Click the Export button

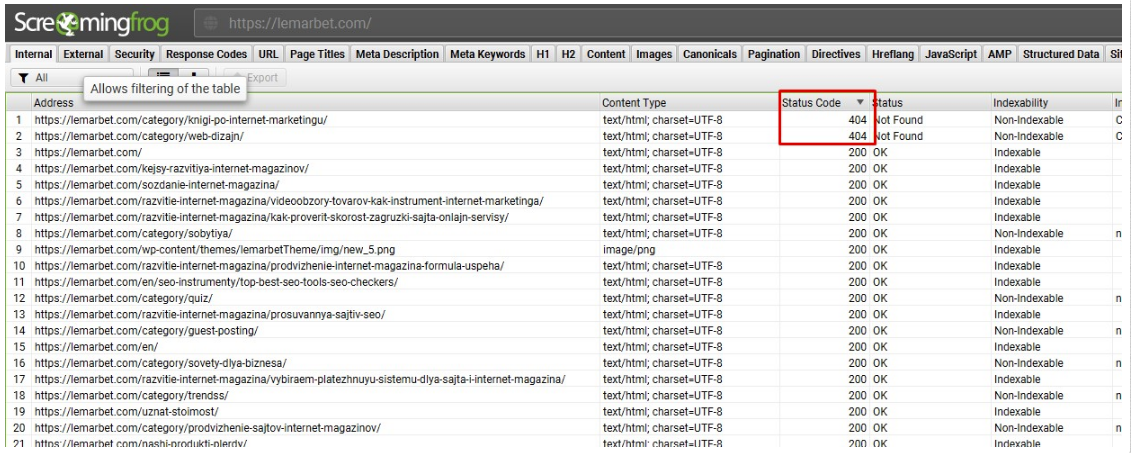[255, 77]
